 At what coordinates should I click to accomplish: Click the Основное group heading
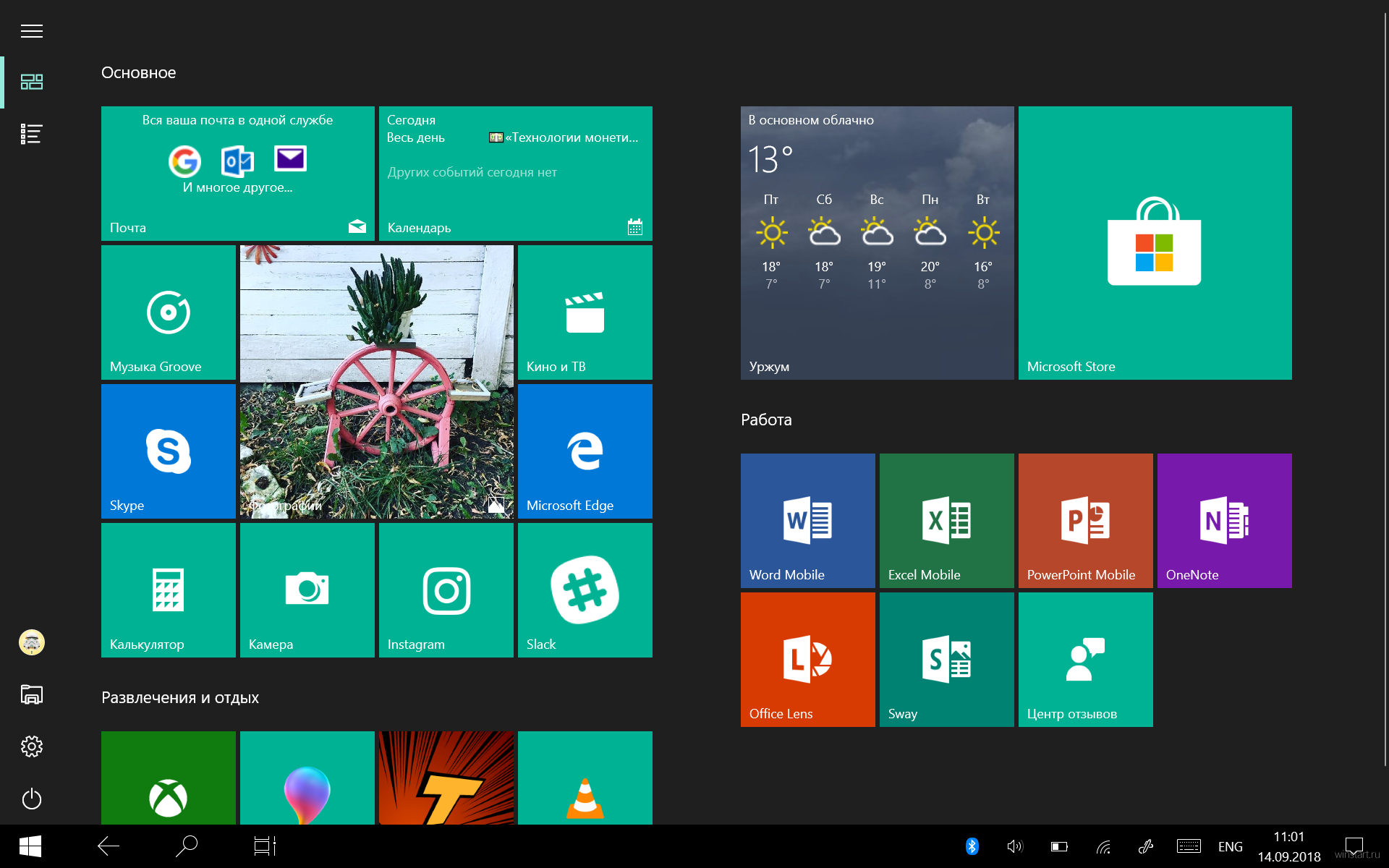point(139,73)
